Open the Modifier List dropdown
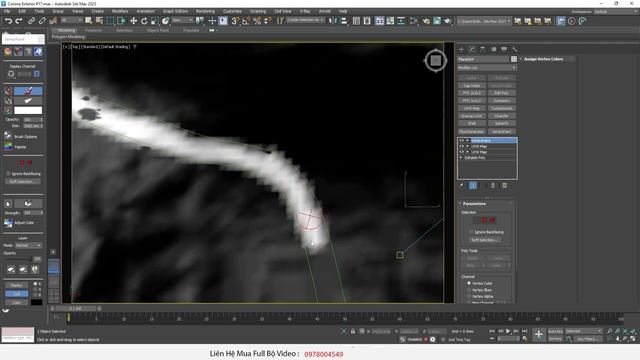This screenshot has width=640, height=360. coord(487,67)
